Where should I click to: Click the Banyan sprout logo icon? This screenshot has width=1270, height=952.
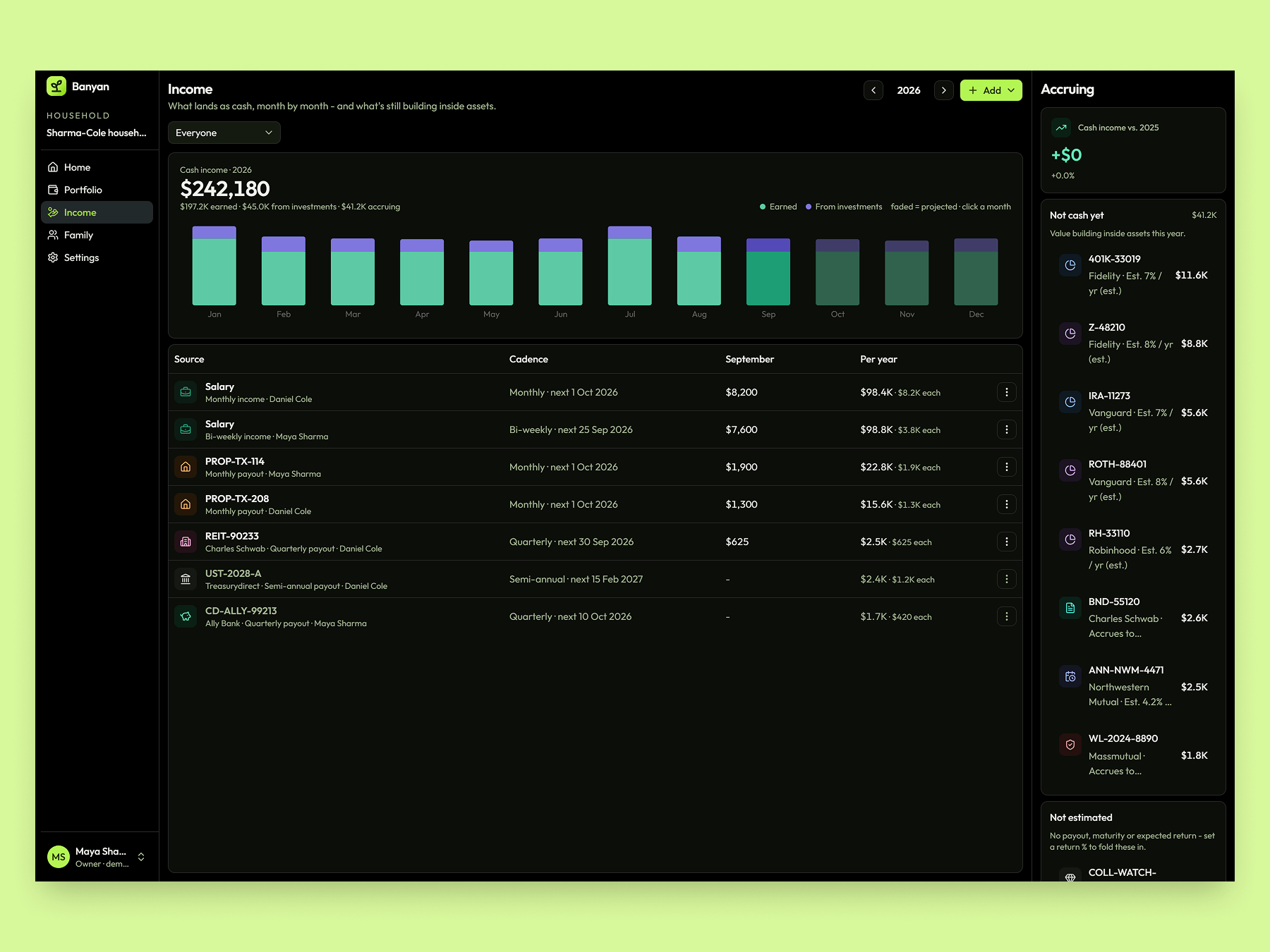(56, 86)
